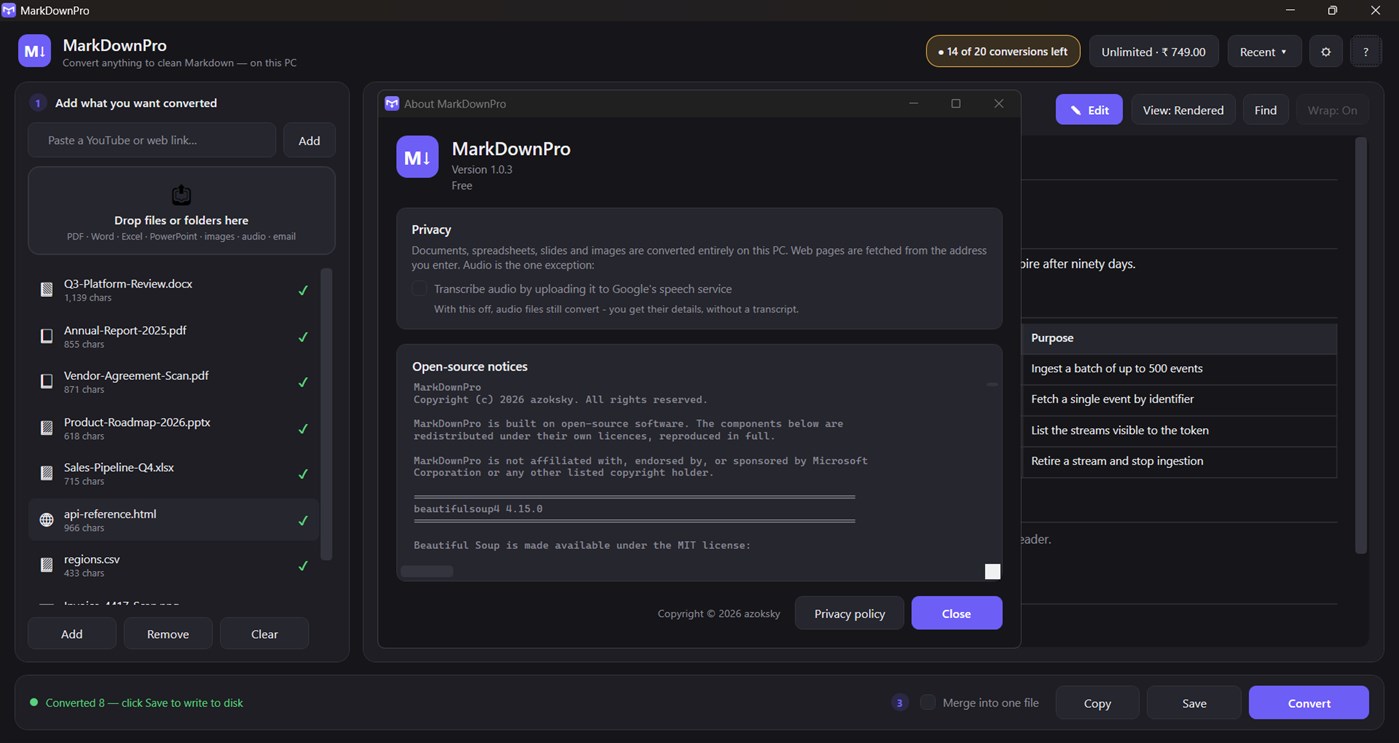Viewport: 1399px width, 743px height.
Task: Click the Save button in the bottom bar
Action: click(1194, 703)
